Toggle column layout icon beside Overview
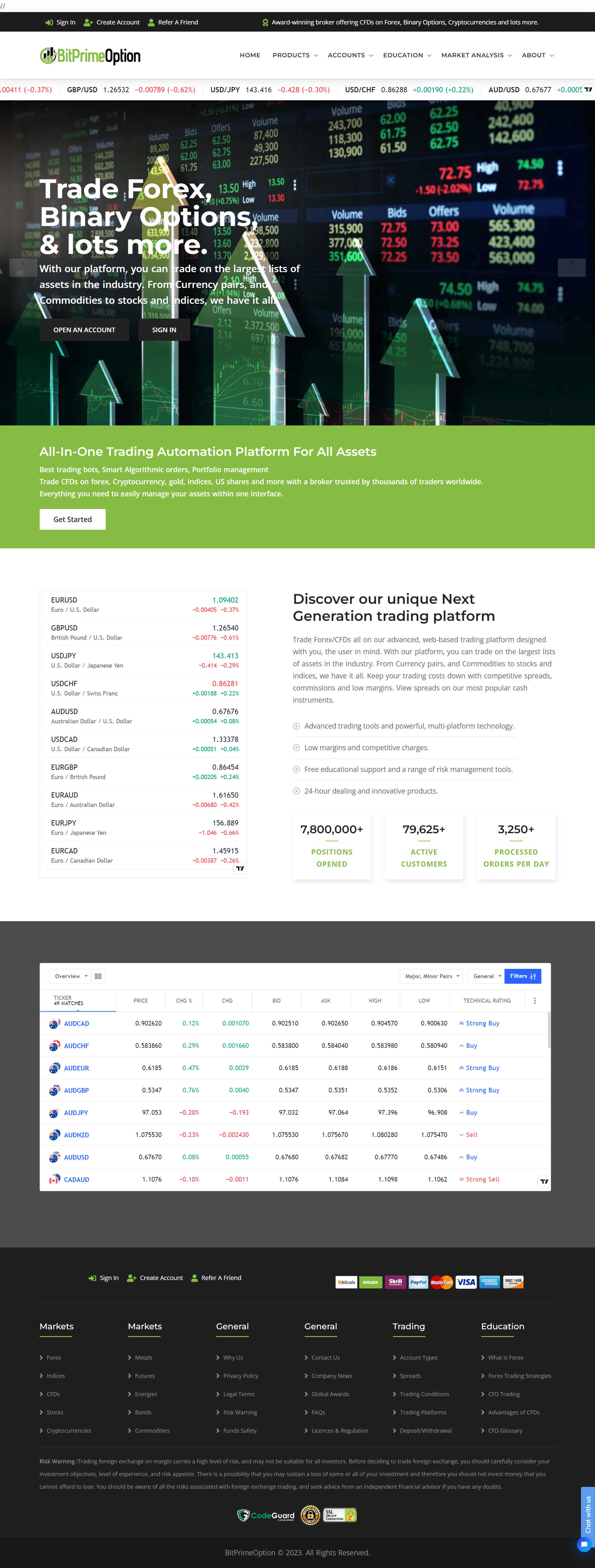The width and height of the screenshot is (595, 1568). click(x=98, y=976)
